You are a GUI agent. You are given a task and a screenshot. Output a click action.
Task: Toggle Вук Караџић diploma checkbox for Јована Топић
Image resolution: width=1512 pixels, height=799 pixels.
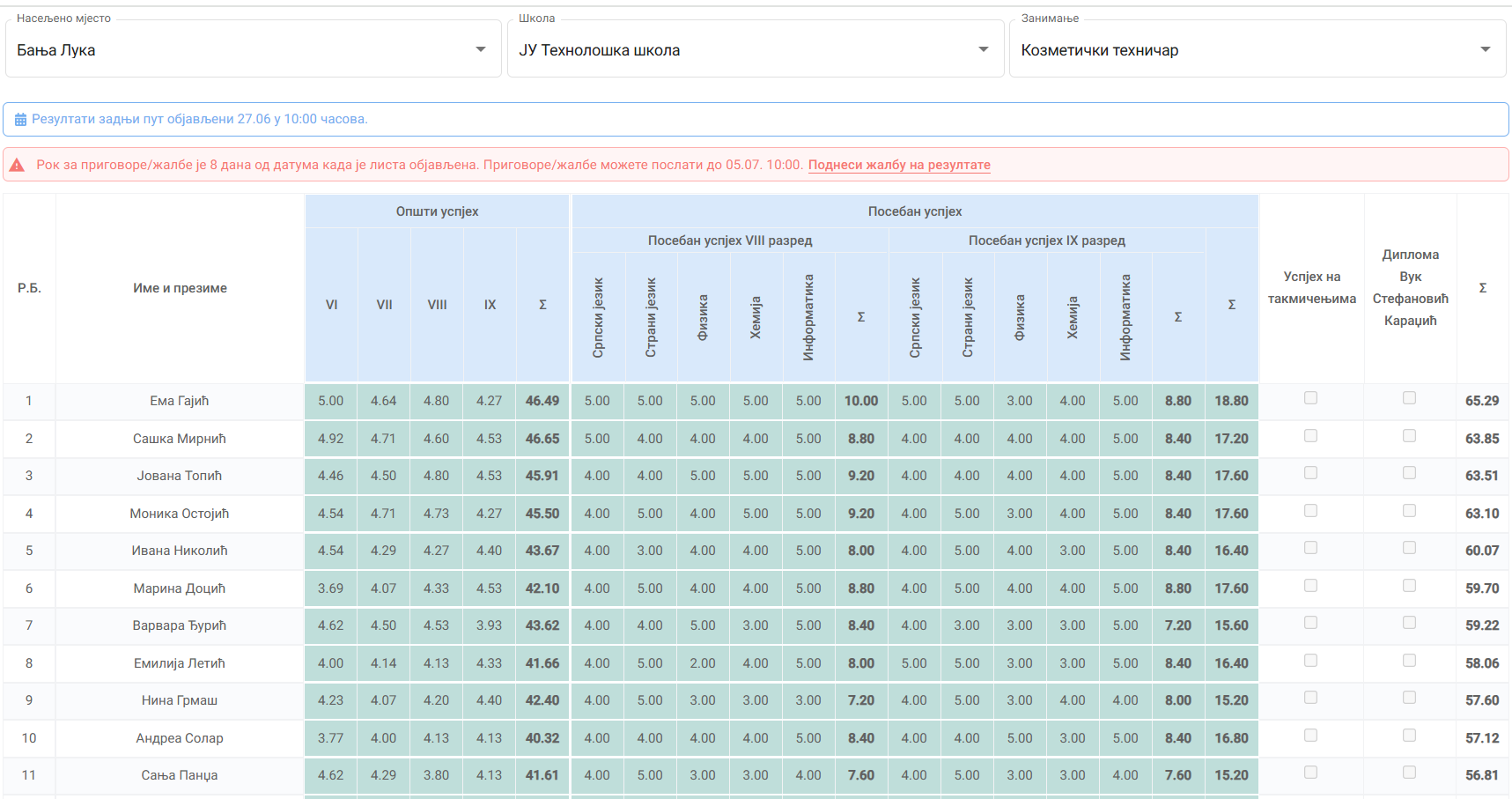pyautogui.click(x=1409, y=473)
